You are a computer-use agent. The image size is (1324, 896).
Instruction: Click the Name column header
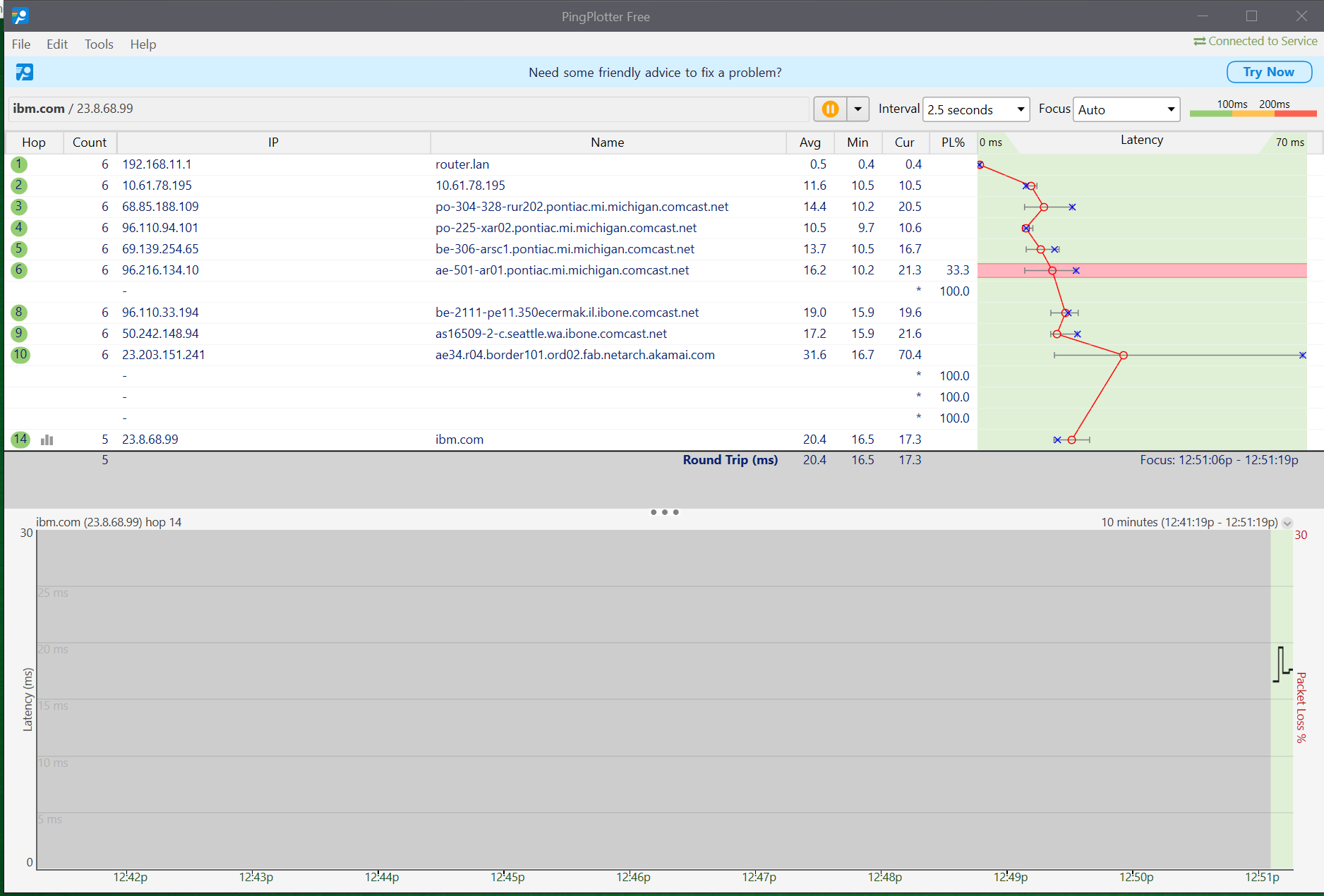(608, 143)
